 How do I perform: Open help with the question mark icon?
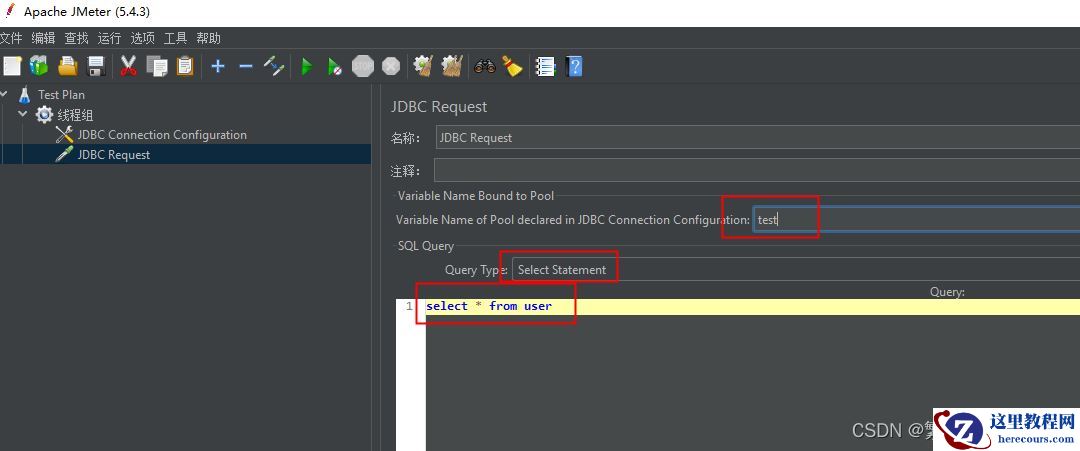click(574, 66)
